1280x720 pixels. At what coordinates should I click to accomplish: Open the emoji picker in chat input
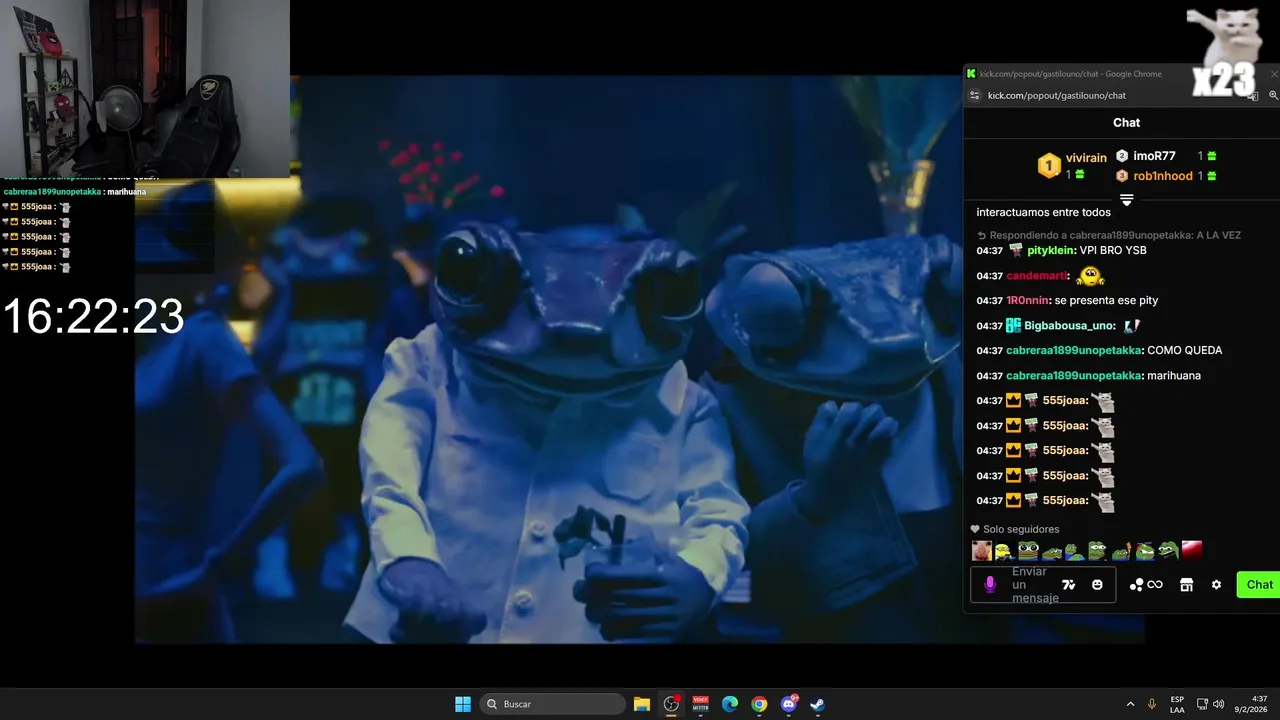click(x=1097, y=585)
